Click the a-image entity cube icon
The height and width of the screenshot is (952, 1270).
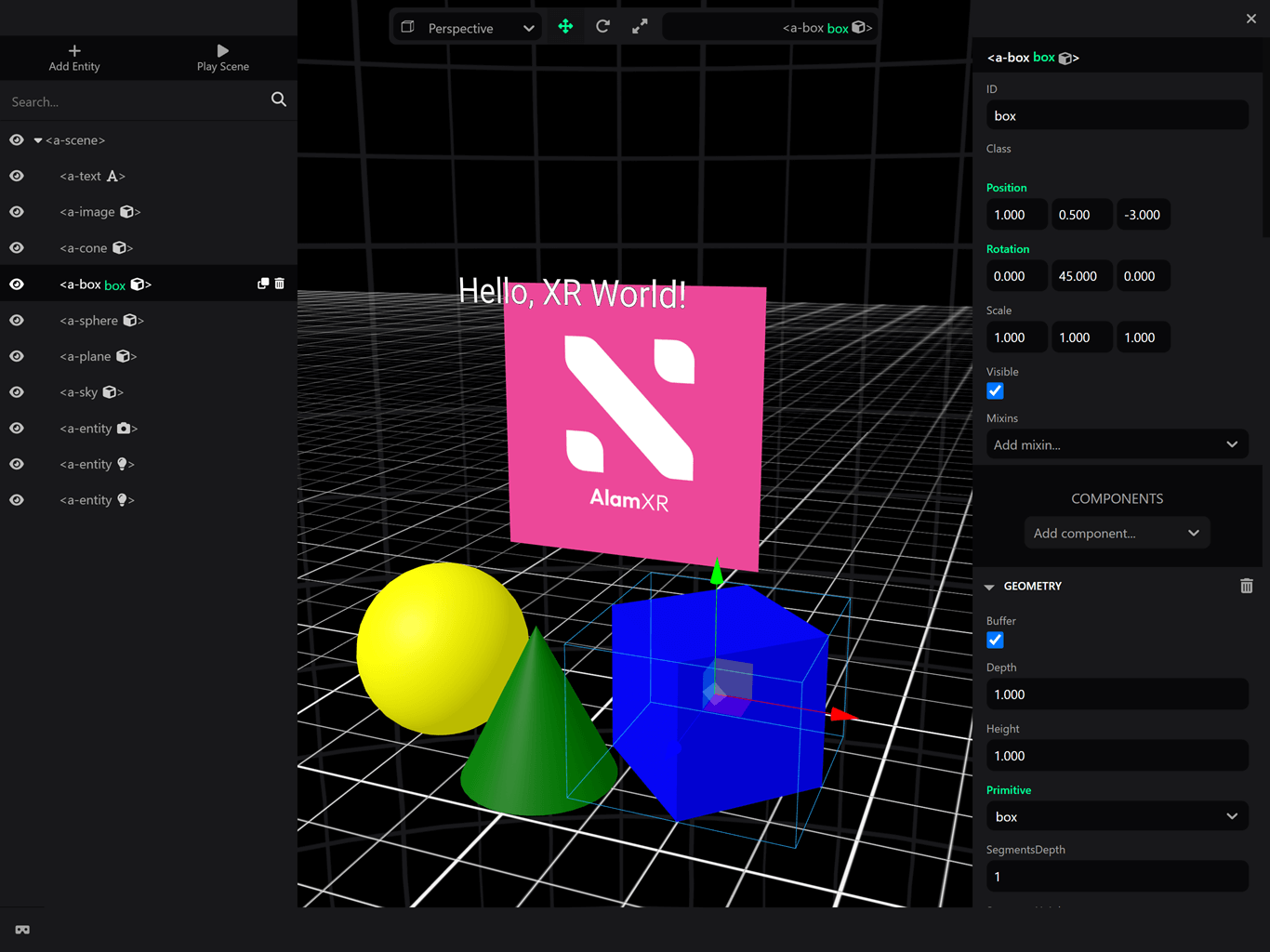tap(127, 212)
